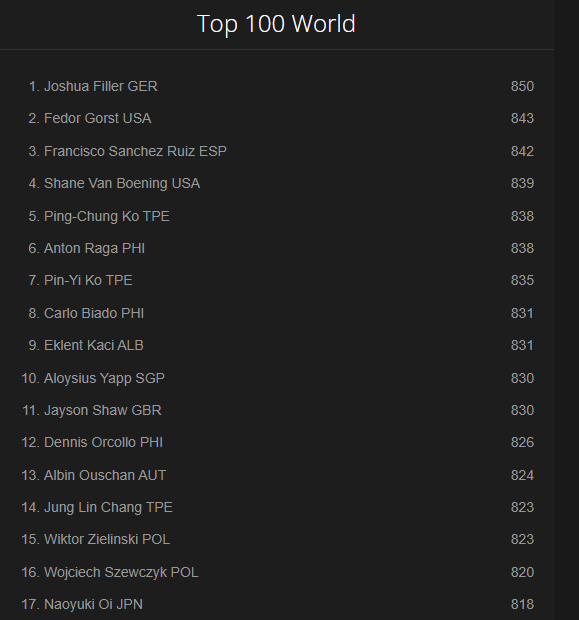This screenshot has width=579, height=620.
Task: Select Pin-Yi Ko TPE player
Action: 88,280
